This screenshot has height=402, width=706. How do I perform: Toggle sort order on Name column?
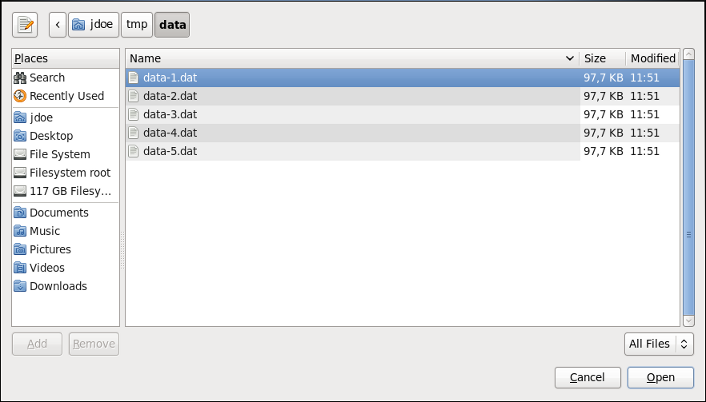click(x=353, y=58)
